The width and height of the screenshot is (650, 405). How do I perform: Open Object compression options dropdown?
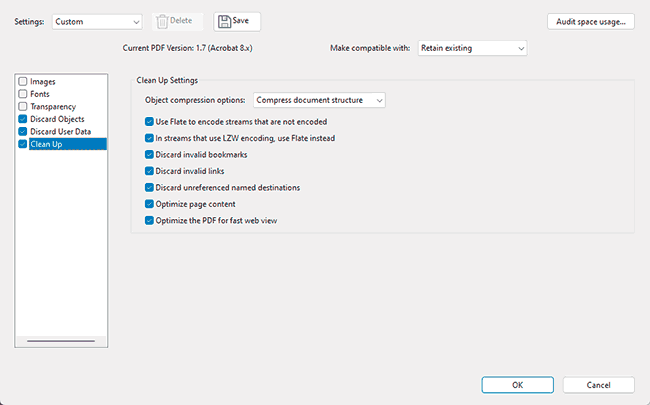[x=319, y=100]
